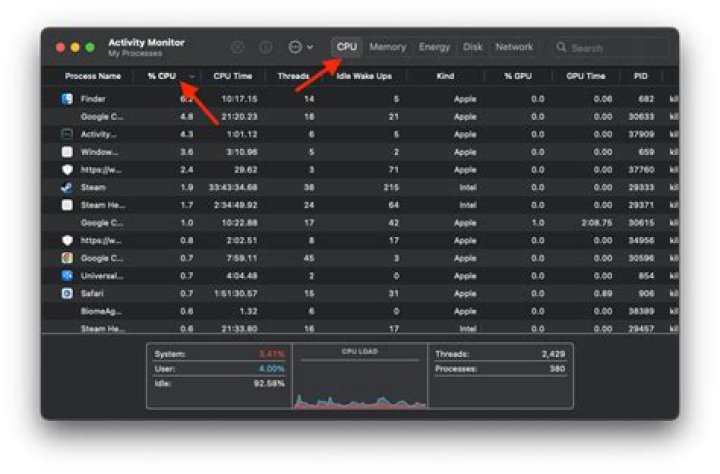Select the first https shield icon row
Screen dimensions: 720x474
(67, 169)
